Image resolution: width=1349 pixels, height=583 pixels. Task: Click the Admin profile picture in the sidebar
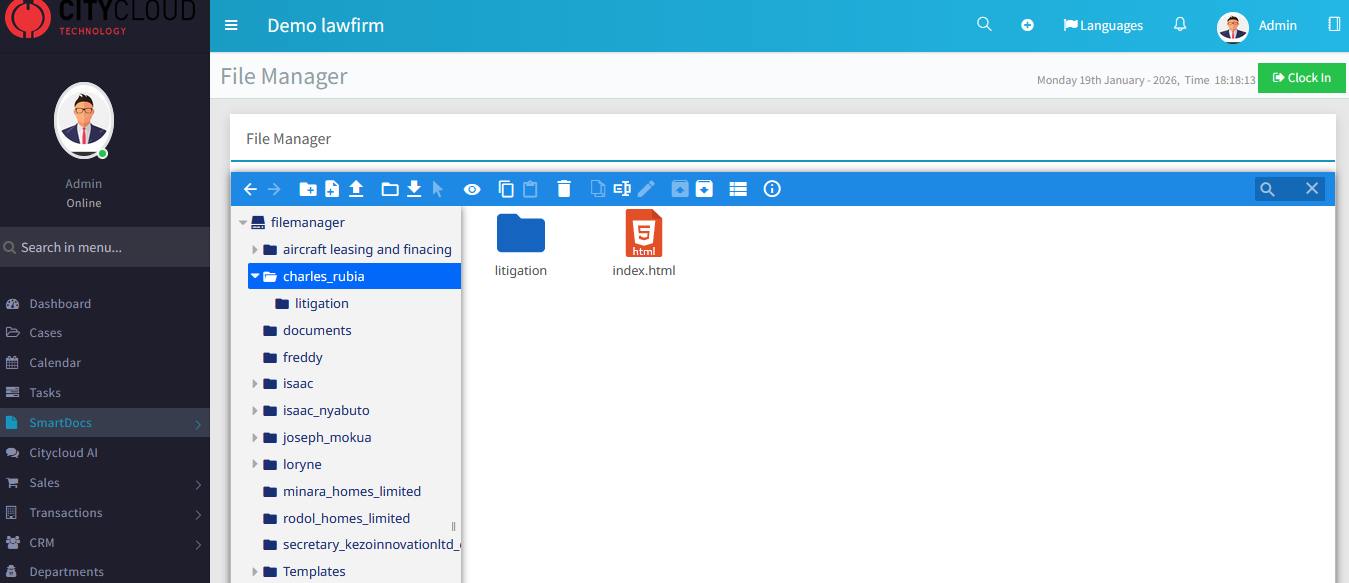tap(84, 121)
